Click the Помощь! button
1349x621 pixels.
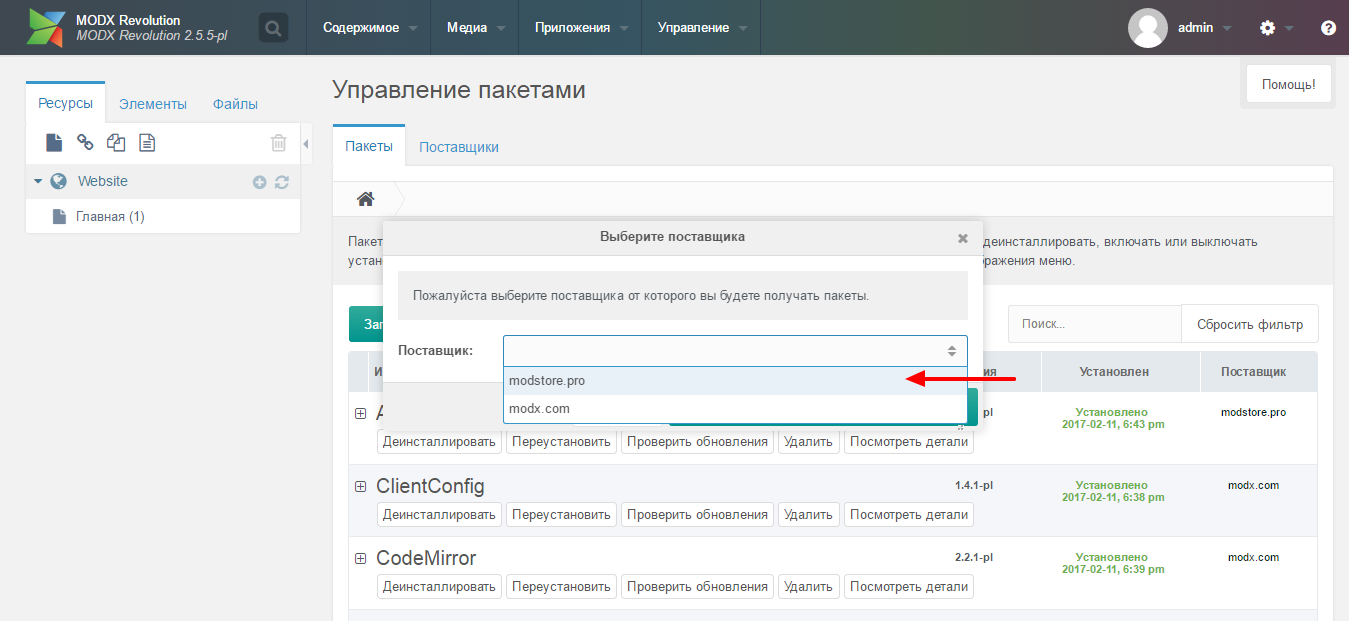pos(1288,85)
